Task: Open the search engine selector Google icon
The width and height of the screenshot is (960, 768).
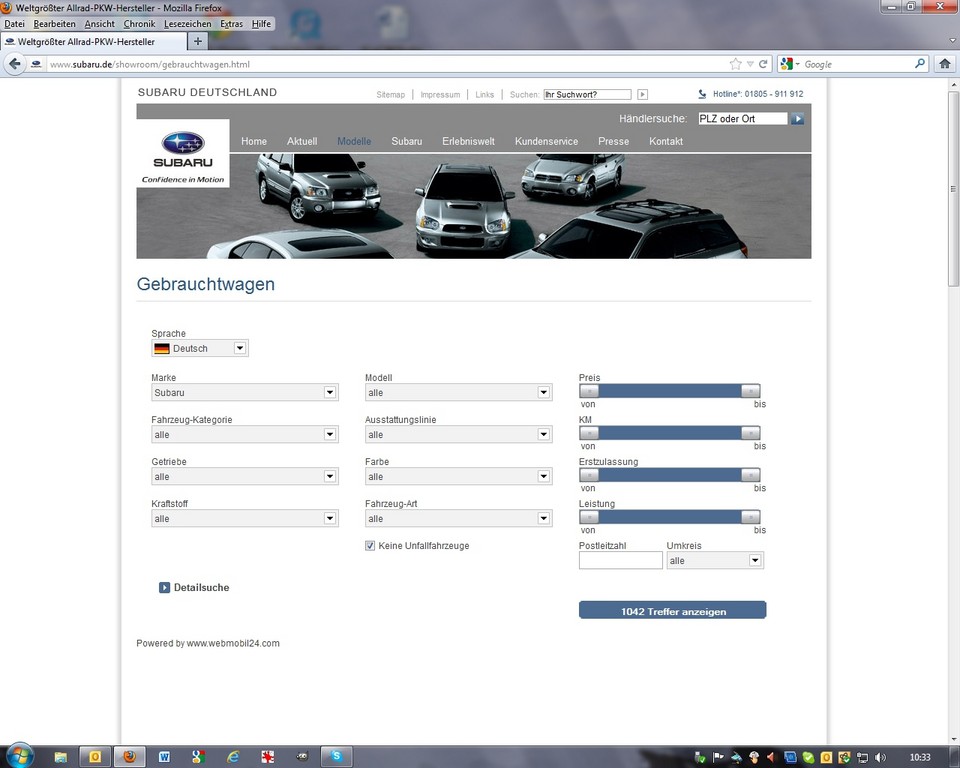Action: (787, 64)
